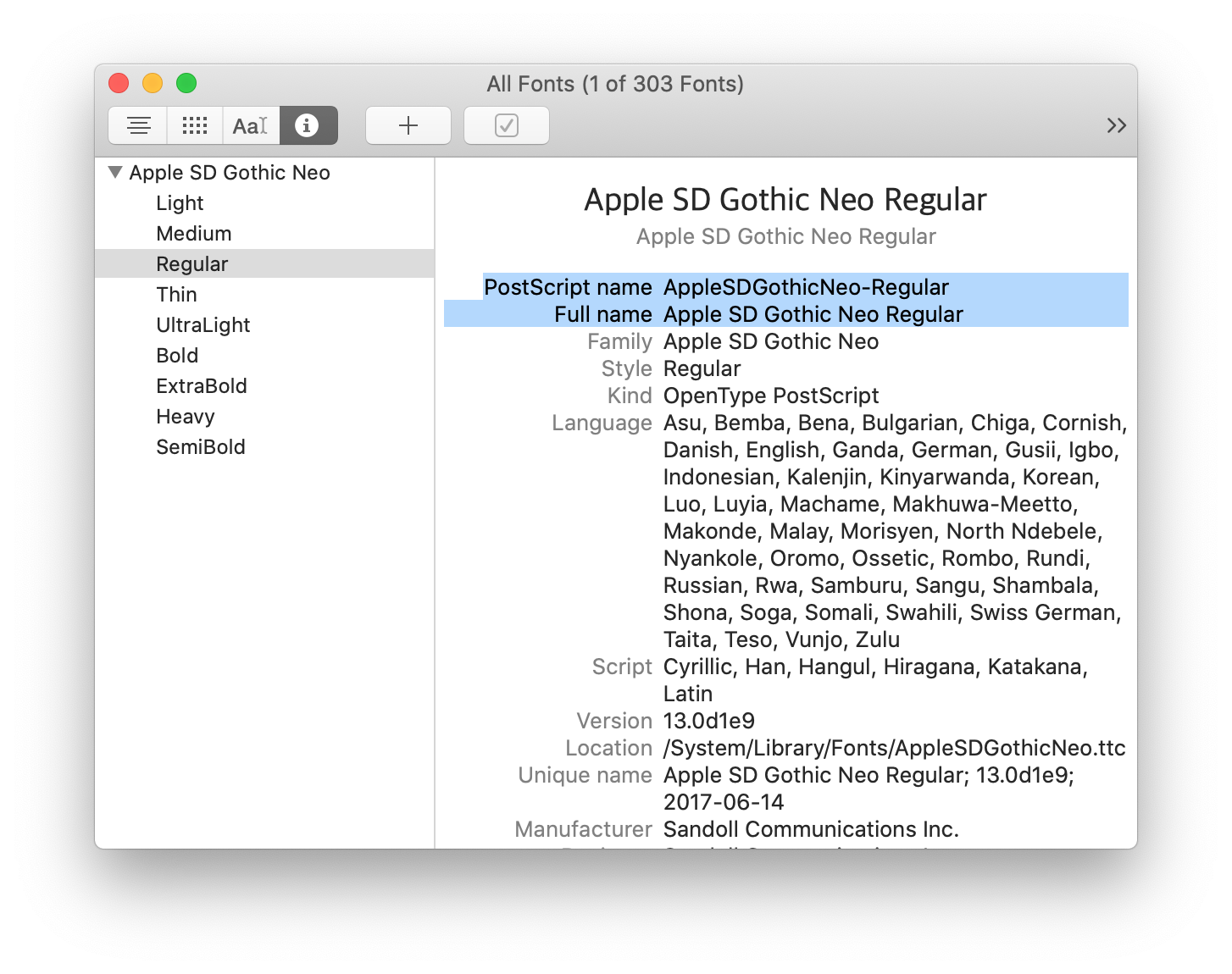Image resolution: width=1232 pixels, height=974 pixels.
Task: Select the font Information view icon
Action: [308, 125]
